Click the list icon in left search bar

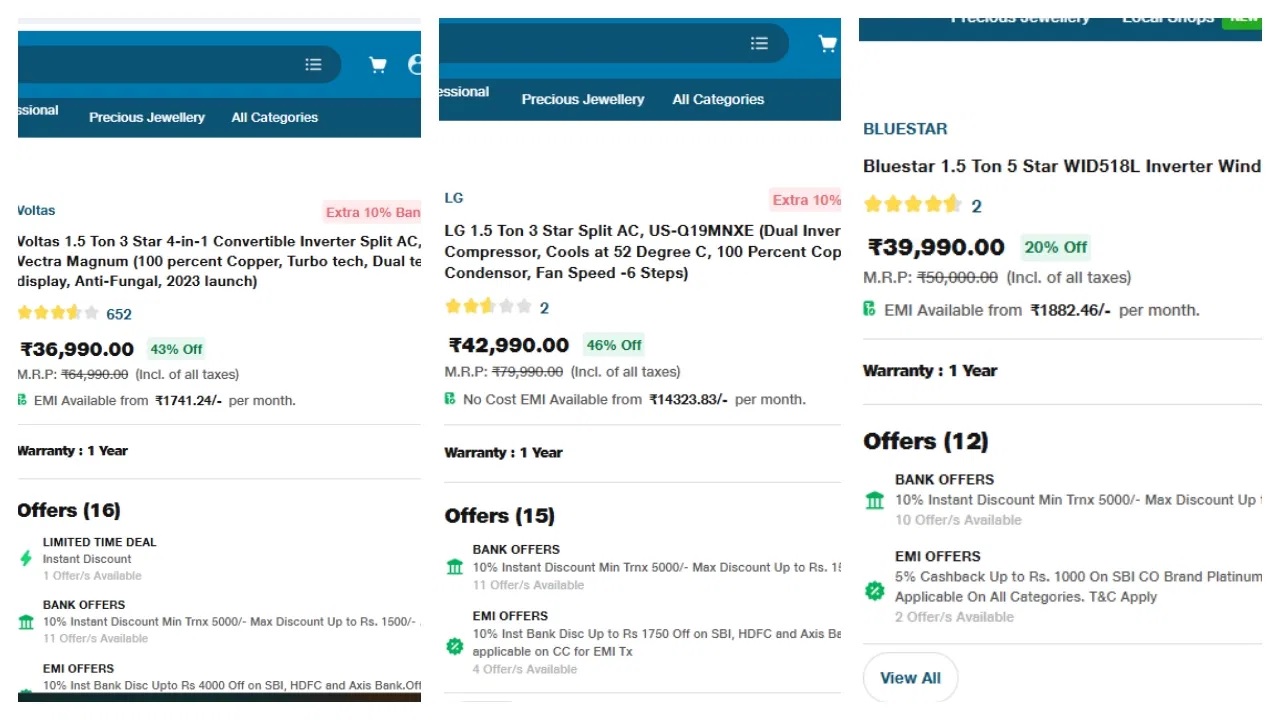click(313, 65)
